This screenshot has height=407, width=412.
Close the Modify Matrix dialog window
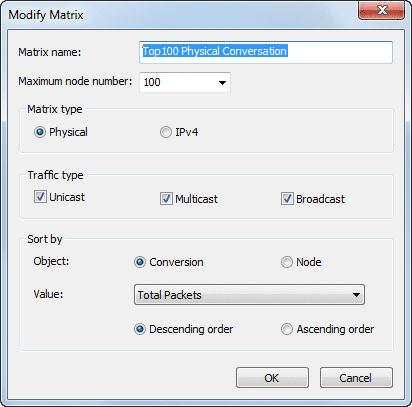(x=381, y=10)
